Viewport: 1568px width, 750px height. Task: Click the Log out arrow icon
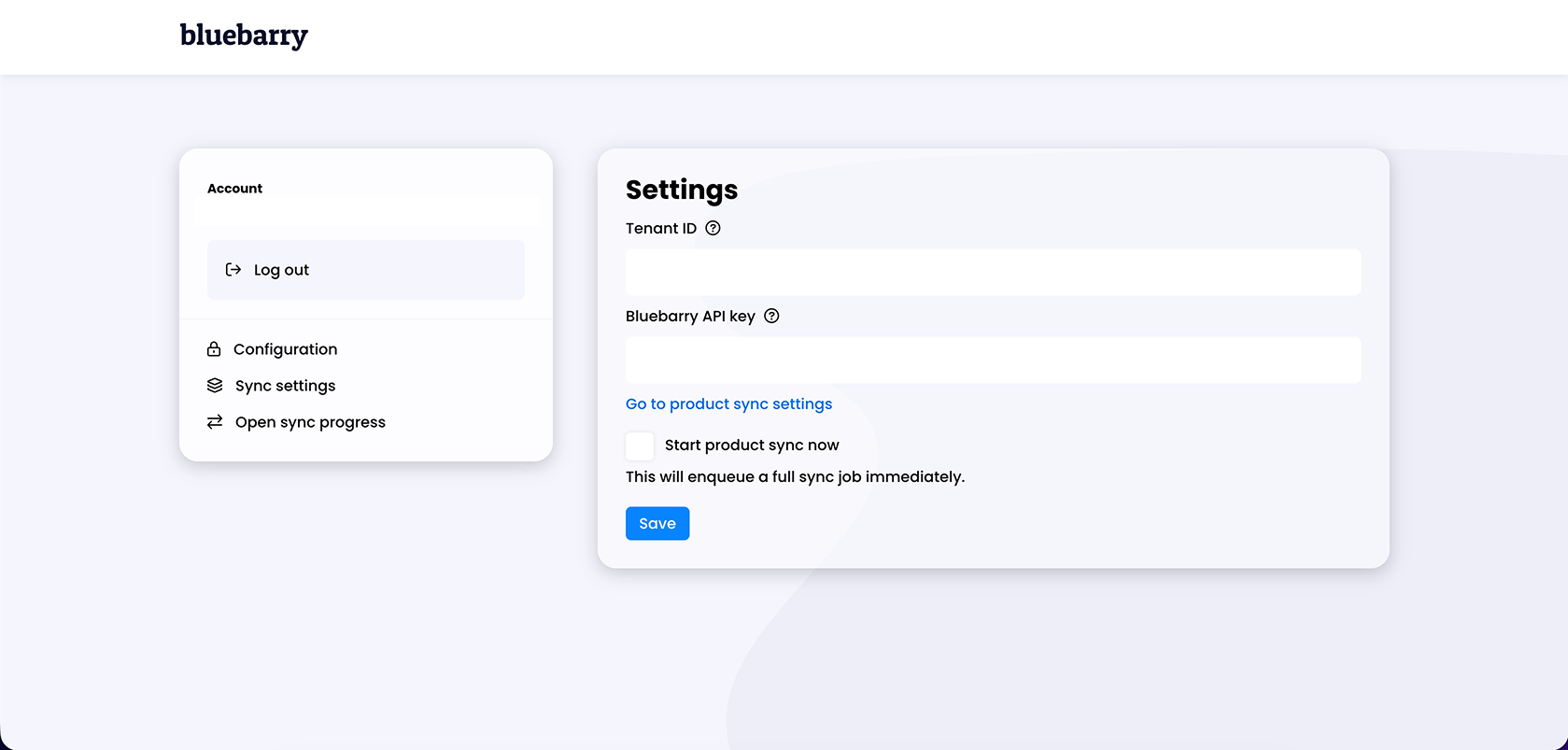point(233,270)
